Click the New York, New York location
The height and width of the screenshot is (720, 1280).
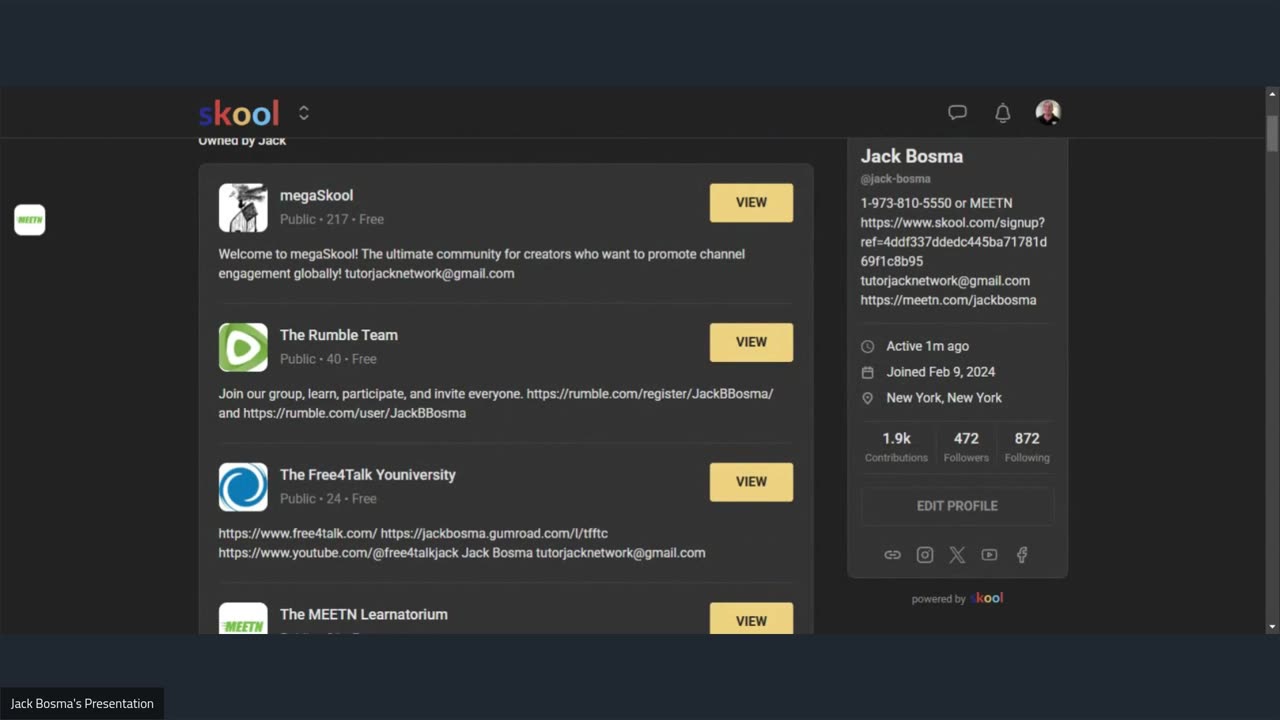pos(944,398)
